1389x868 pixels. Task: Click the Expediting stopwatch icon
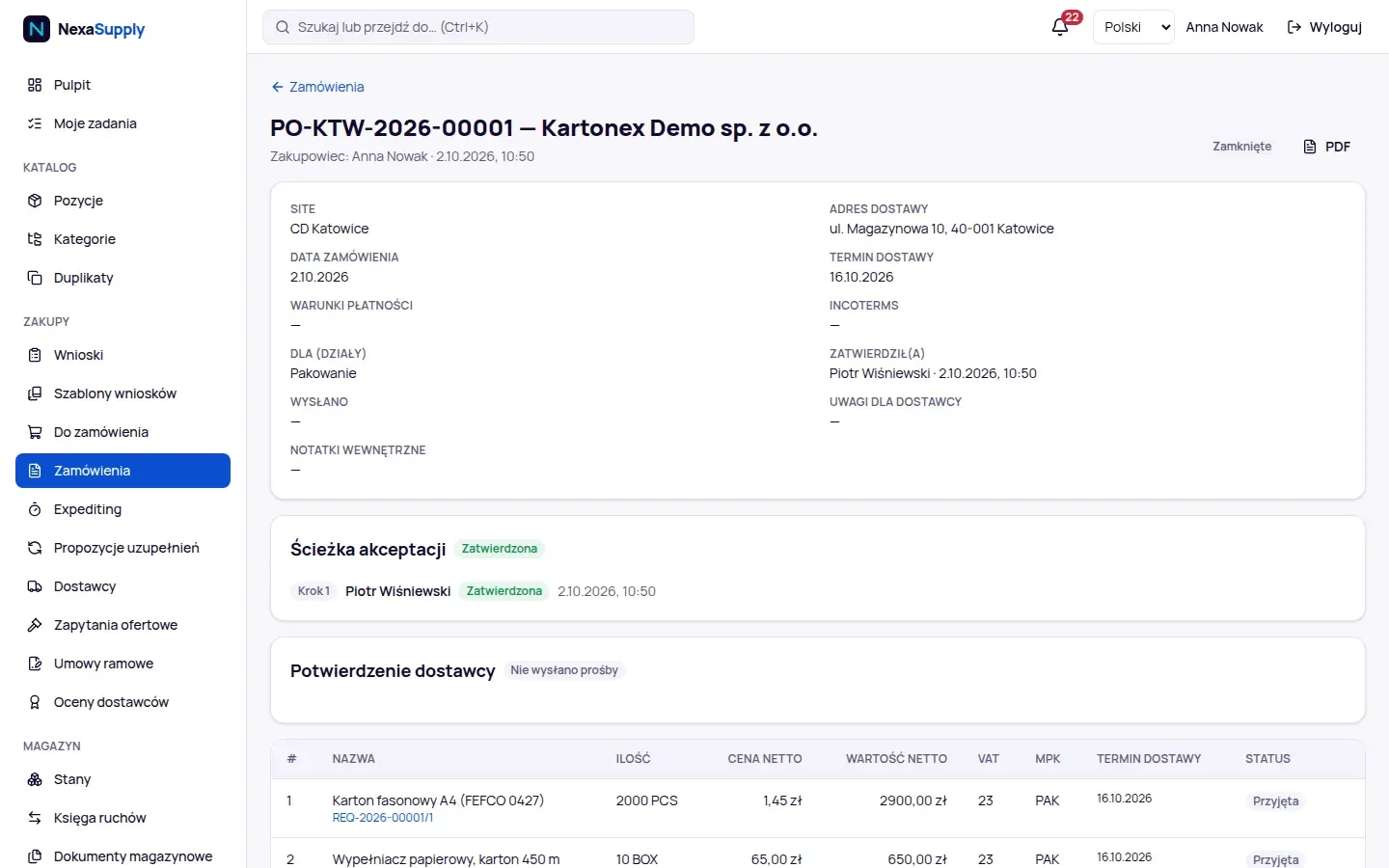35,509
